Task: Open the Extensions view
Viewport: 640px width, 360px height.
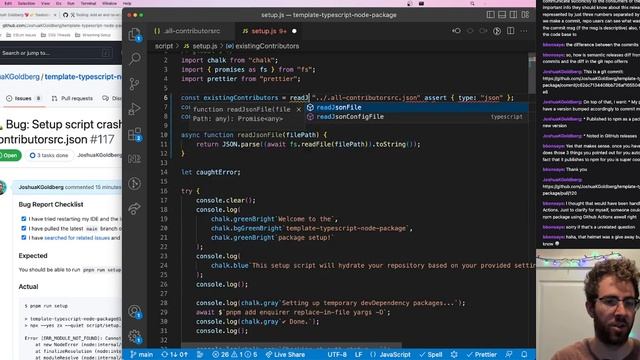Action: click(134, 134)
